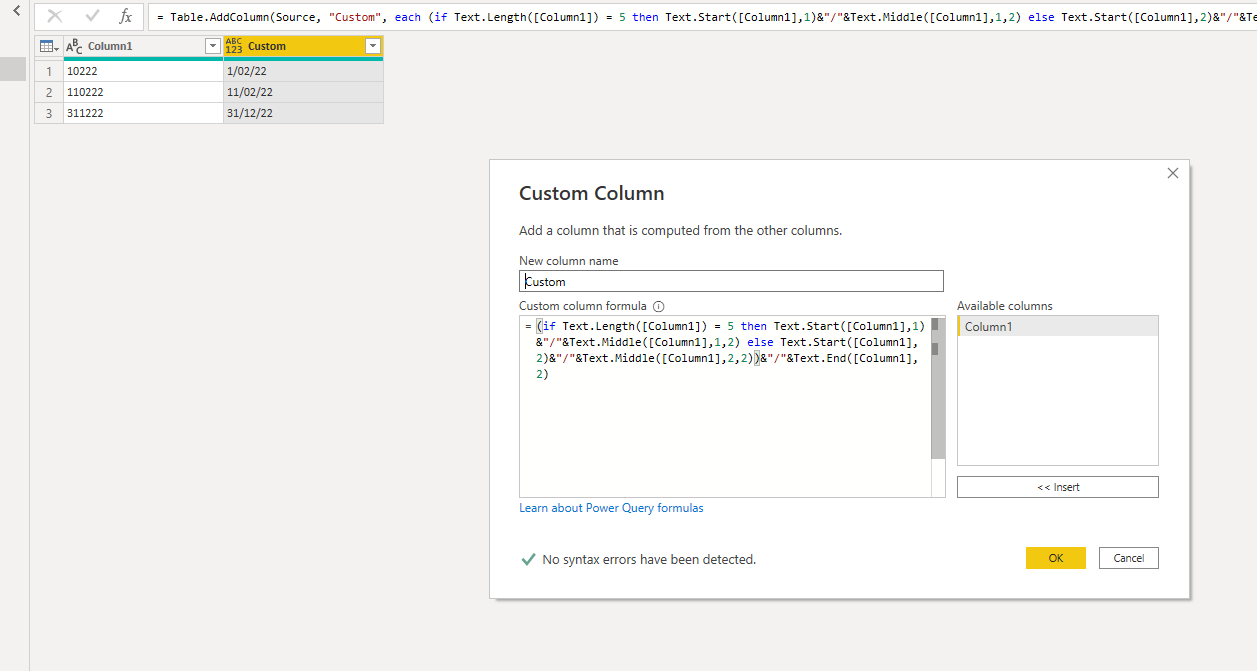
Task: Select cell containing 1/02/22
Action: tap(303, 72)
